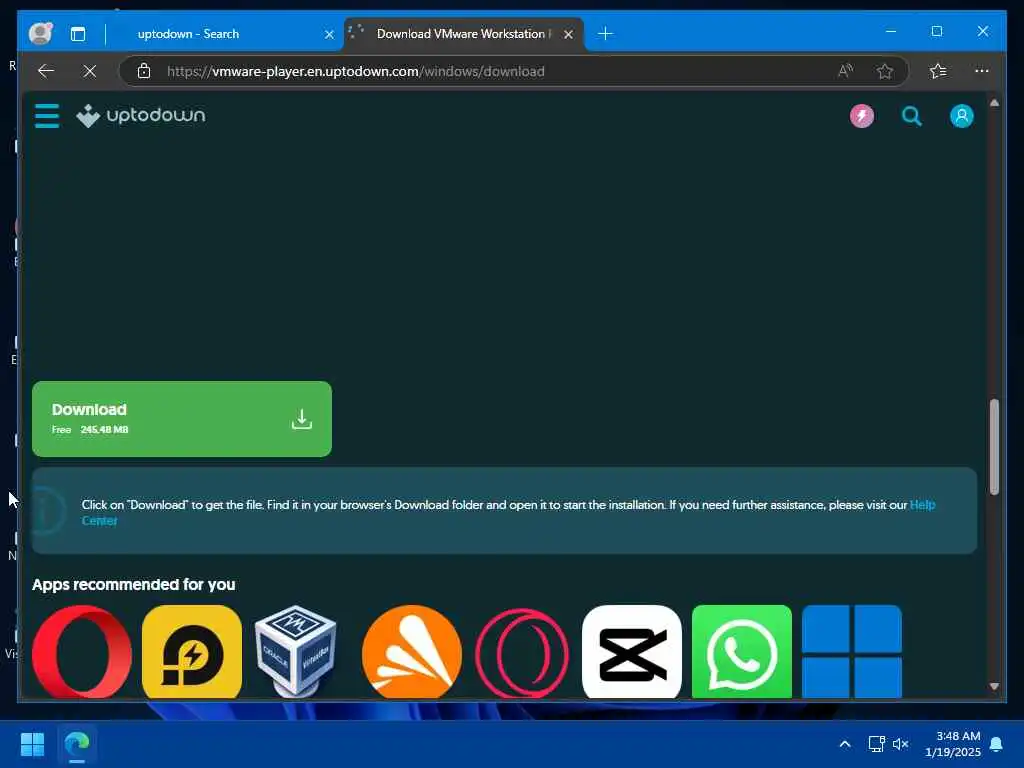Click the muted volume tray icon

click(x=901, y=744)
